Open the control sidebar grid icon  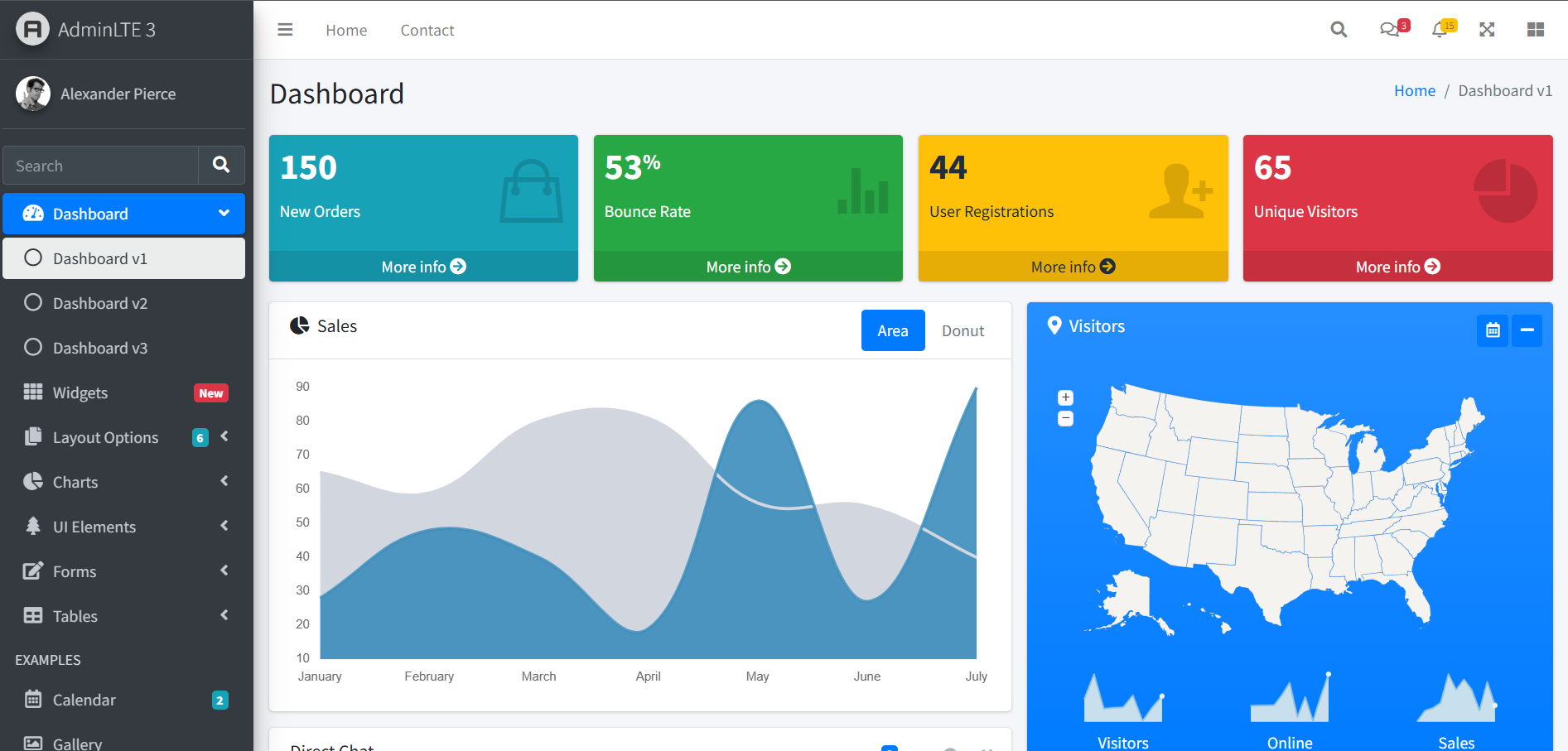point(1536,29)
